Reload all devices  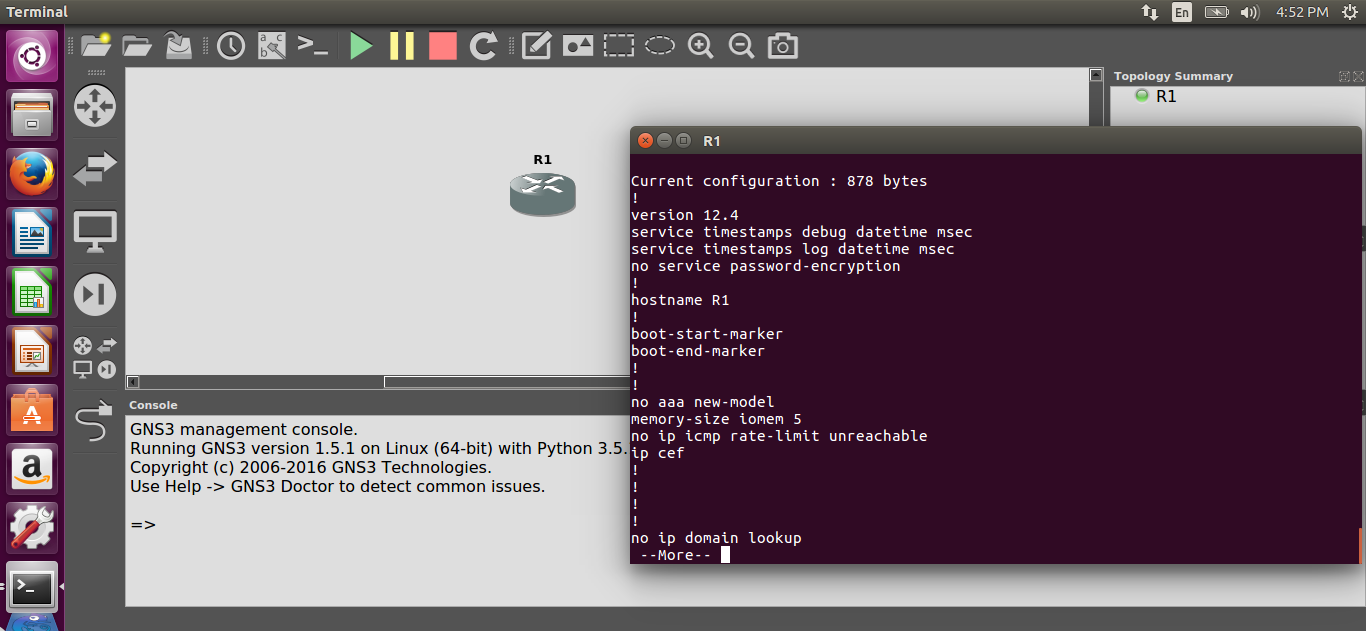[x=483, y=46]
